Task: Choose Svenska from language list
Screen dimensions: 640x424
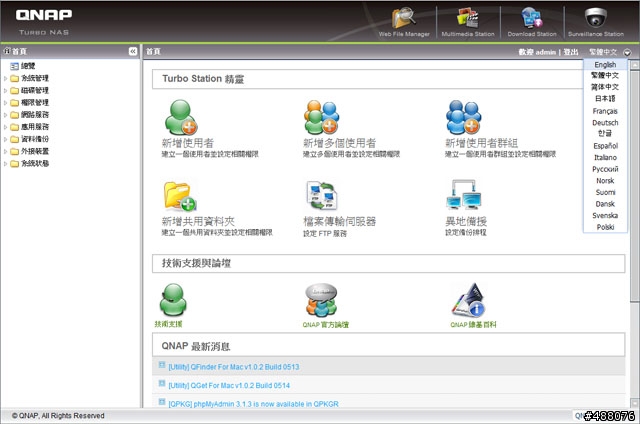Action: coord(605,215)
